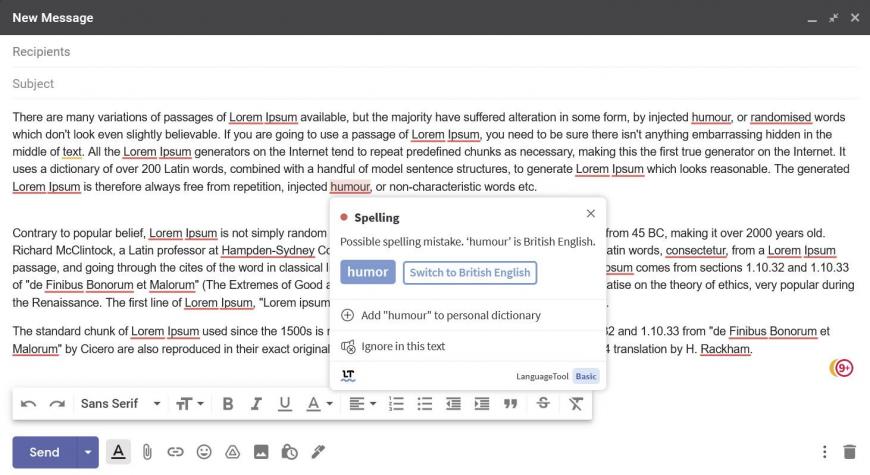
Task: Decrease the indent
Action: [453, 404]
